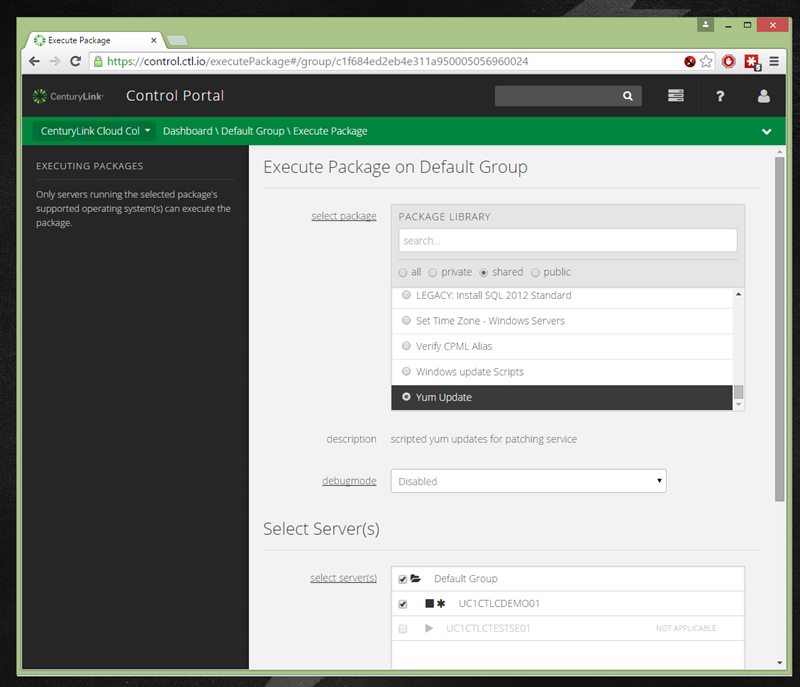The image size is (800, 687).
Task: Click package list scroll down arrow
Action: (738, 404)
